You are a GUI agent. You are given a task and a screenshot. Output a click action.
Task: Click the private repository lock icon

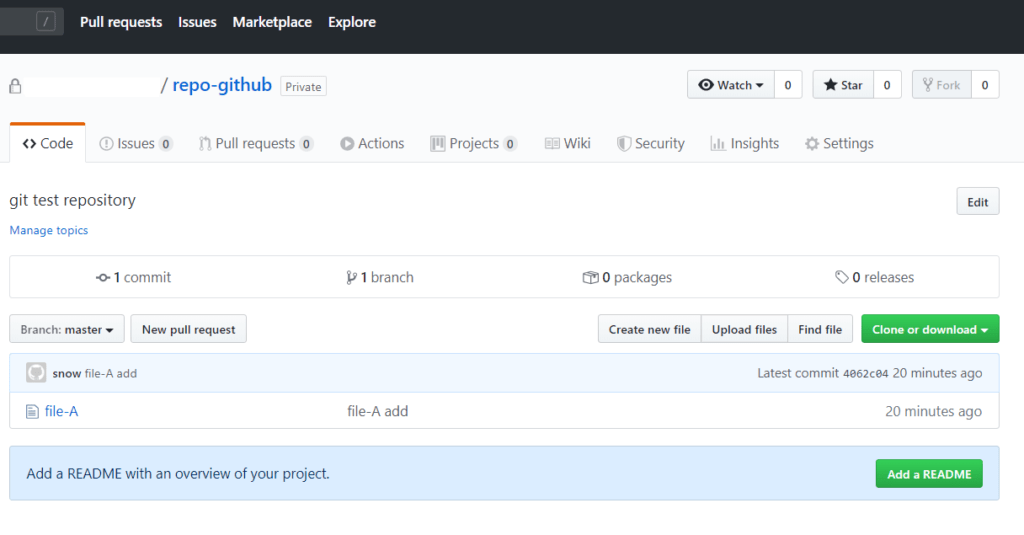[15, 86]
